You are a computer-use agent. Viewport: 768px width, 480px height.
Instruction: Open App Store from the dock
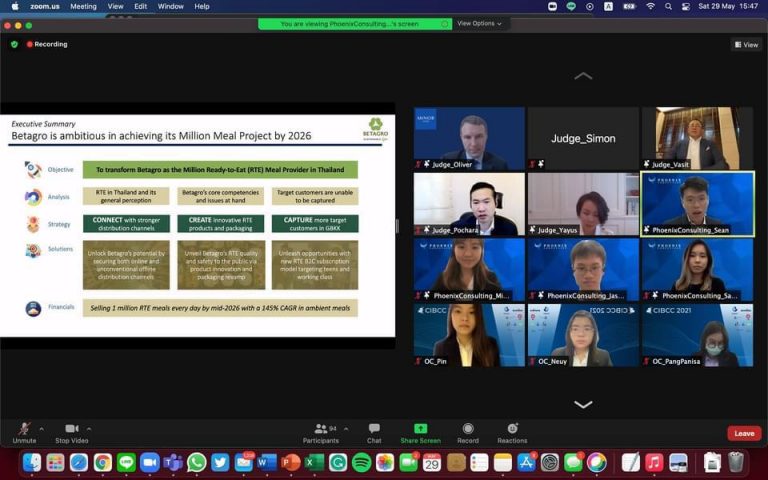pos(526,462)
